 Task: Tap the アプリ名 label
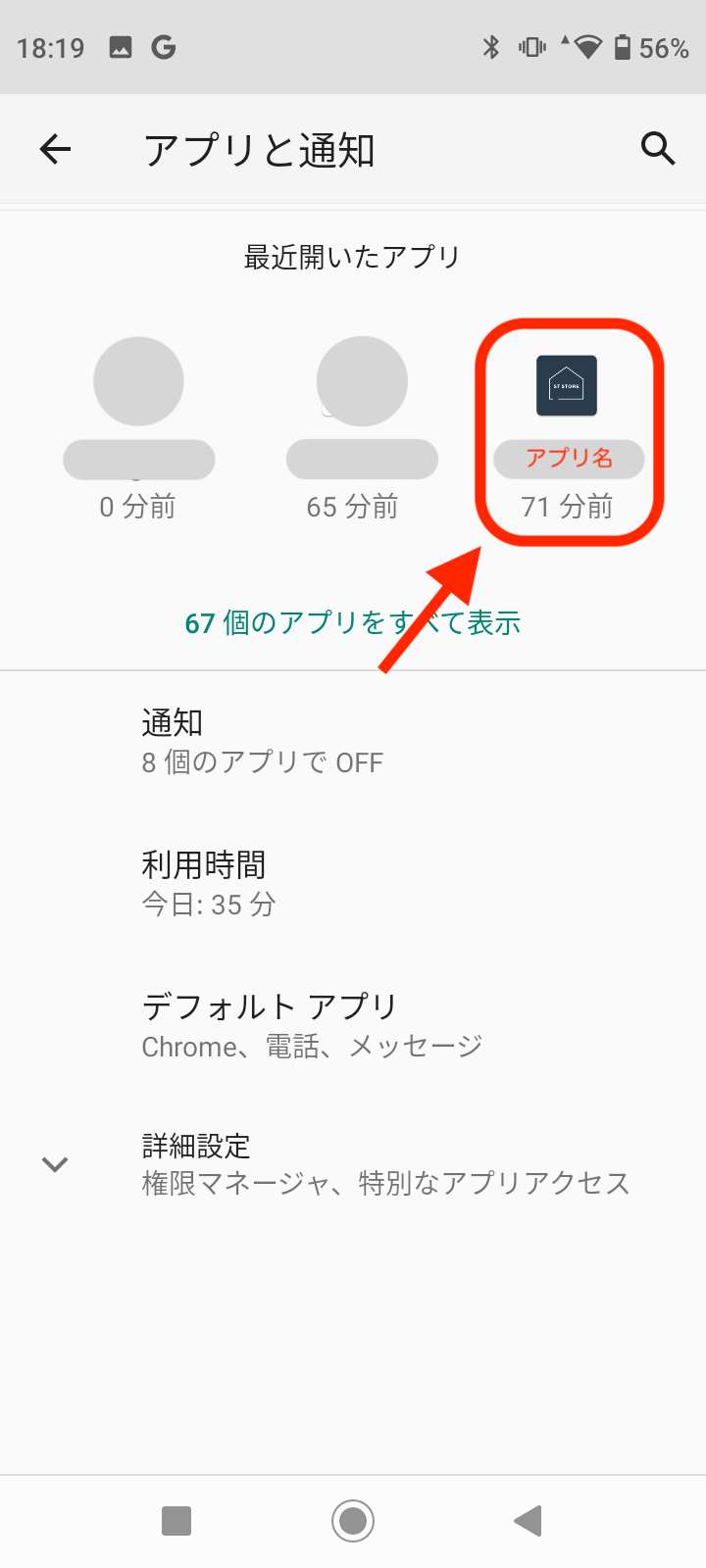pyautogui.click(x=569, y=458)
